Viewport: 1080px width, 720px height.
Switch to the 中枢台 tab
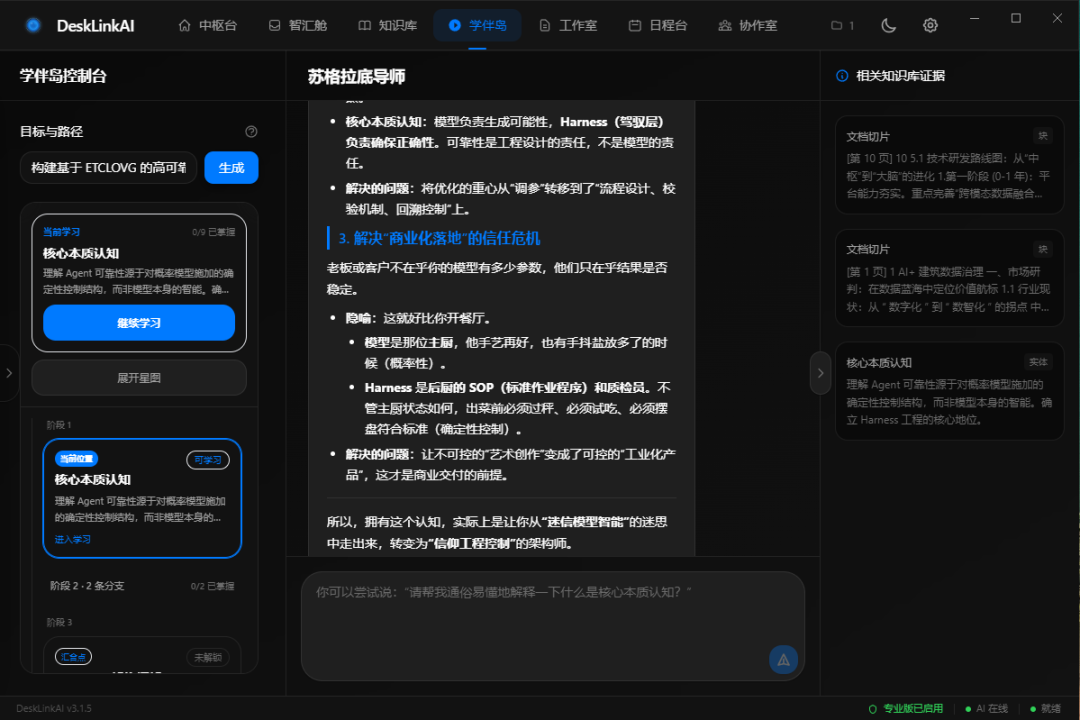208,25
